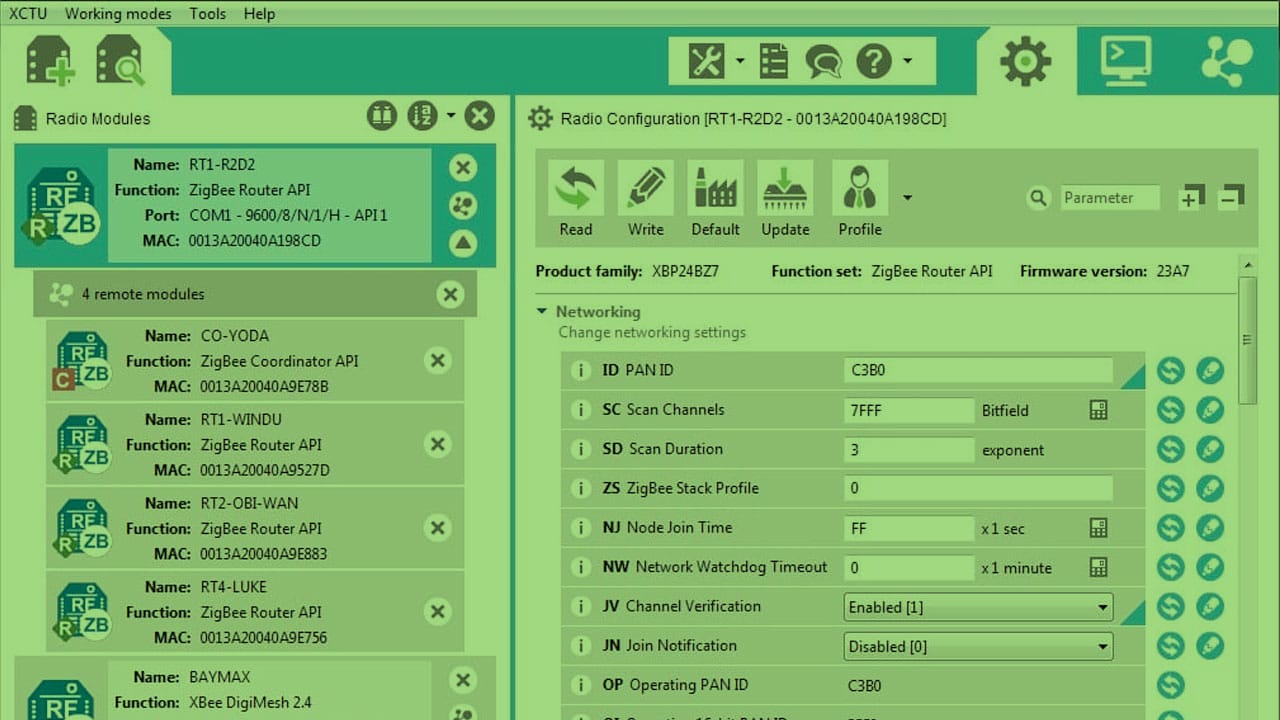This screenshot has height=720, width=1280.
Task: Open Node Join Time calculator icon
Action: click(x=1098, y=528)
